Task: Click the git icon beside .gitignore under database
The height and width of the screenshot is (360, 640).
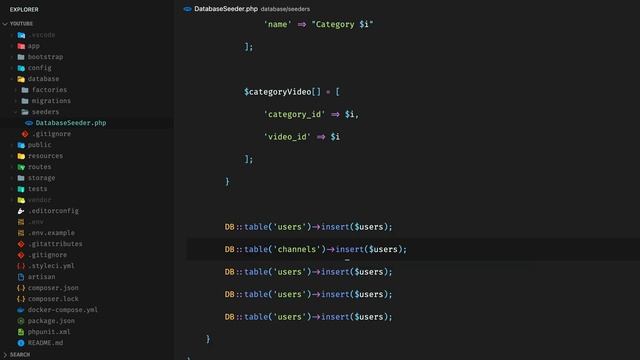Action: point(25,134)
